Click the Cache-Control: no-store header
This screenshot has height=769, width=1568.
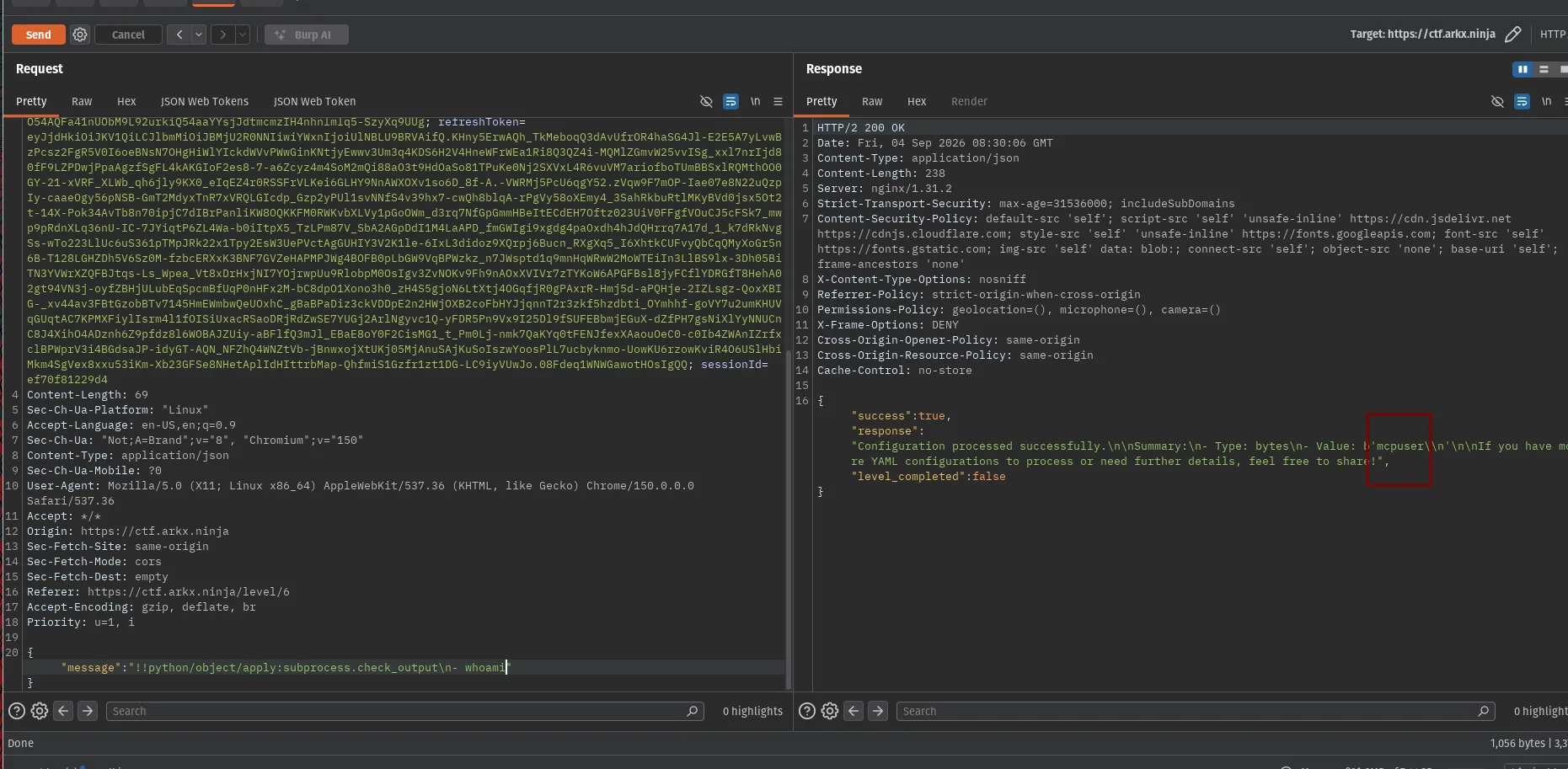point(895,371)
